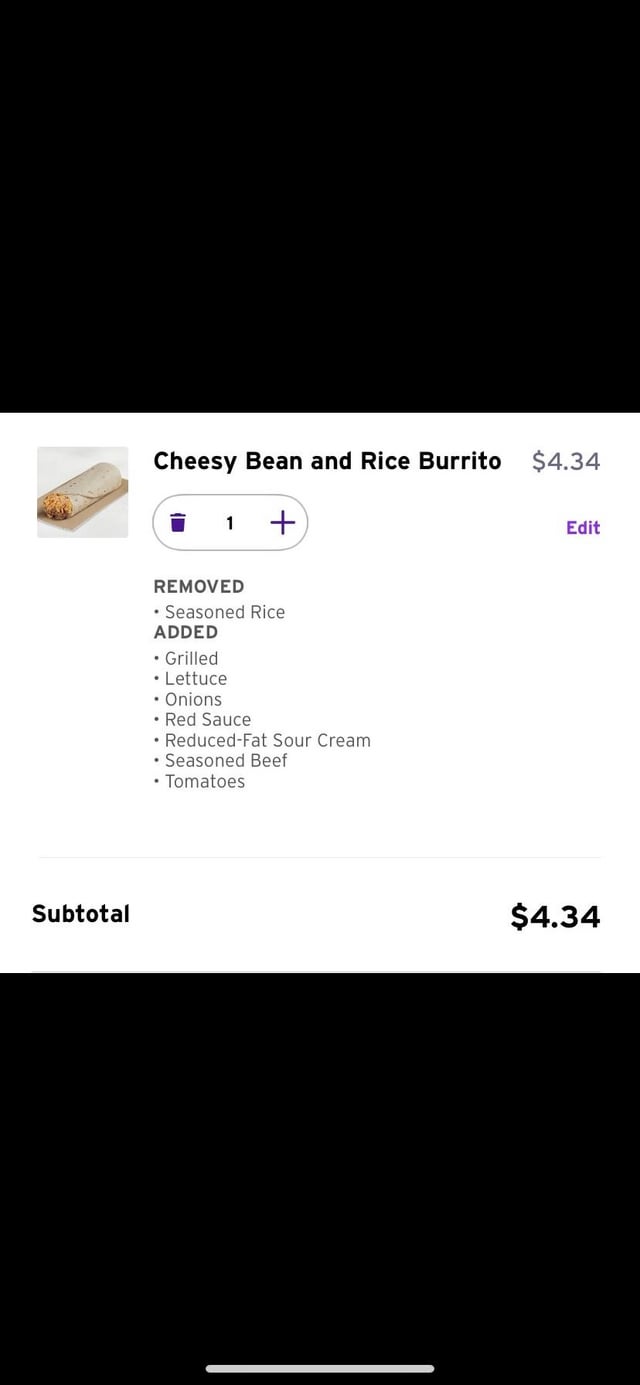Open Edit for the burrito order
The image size is (640, 1385).
[582, 527]
